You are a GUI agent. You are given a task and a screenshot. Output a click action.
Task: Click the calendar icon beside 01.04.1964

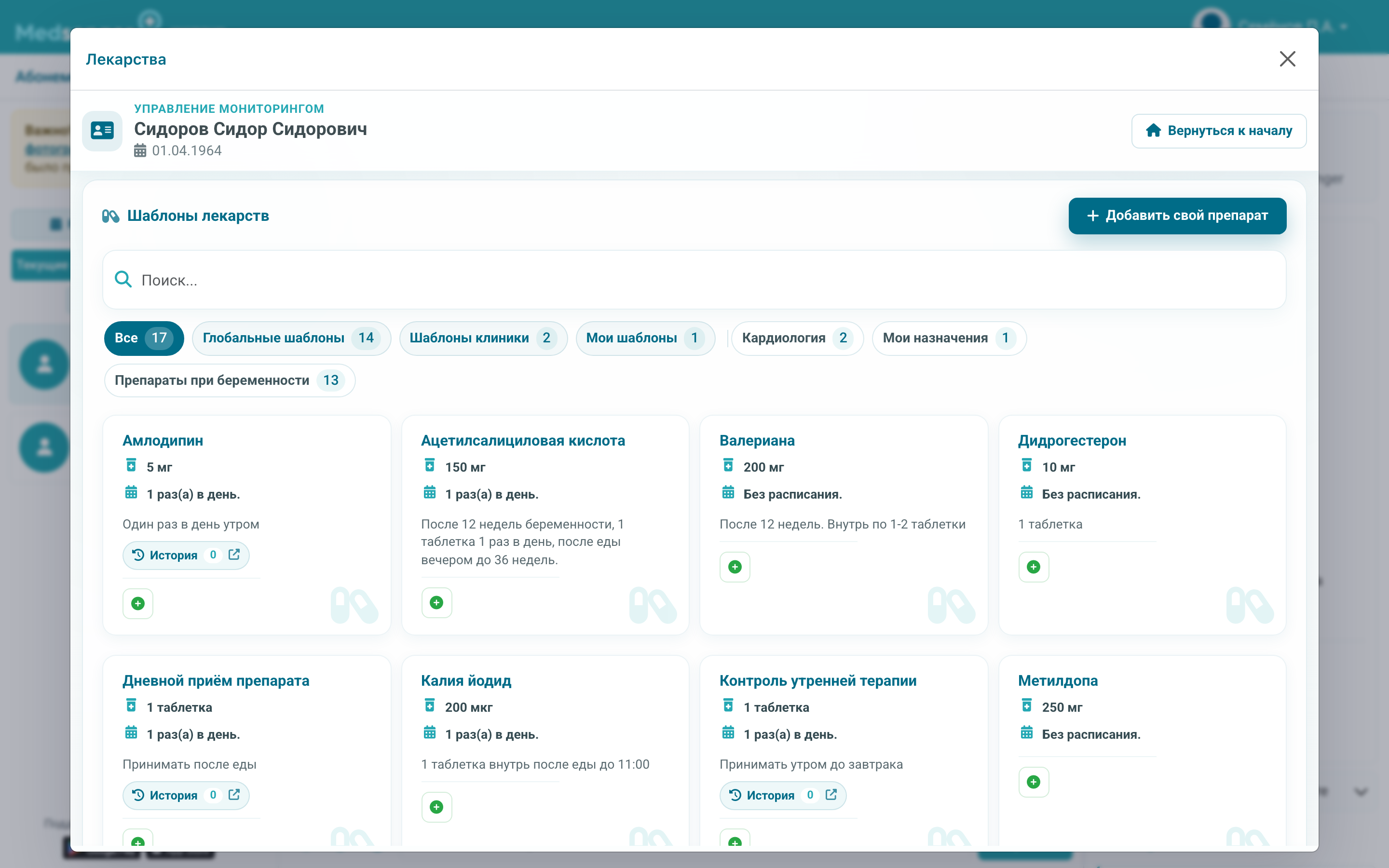pyautogui.click(x=140, y=151)
